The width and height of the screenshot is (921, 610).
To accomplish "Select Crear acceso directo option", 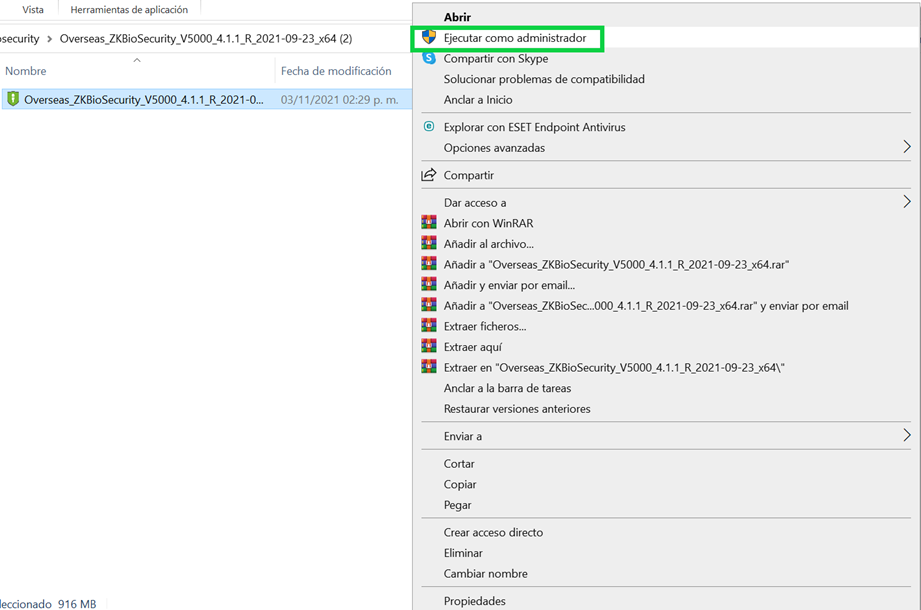I will (493, 533).
